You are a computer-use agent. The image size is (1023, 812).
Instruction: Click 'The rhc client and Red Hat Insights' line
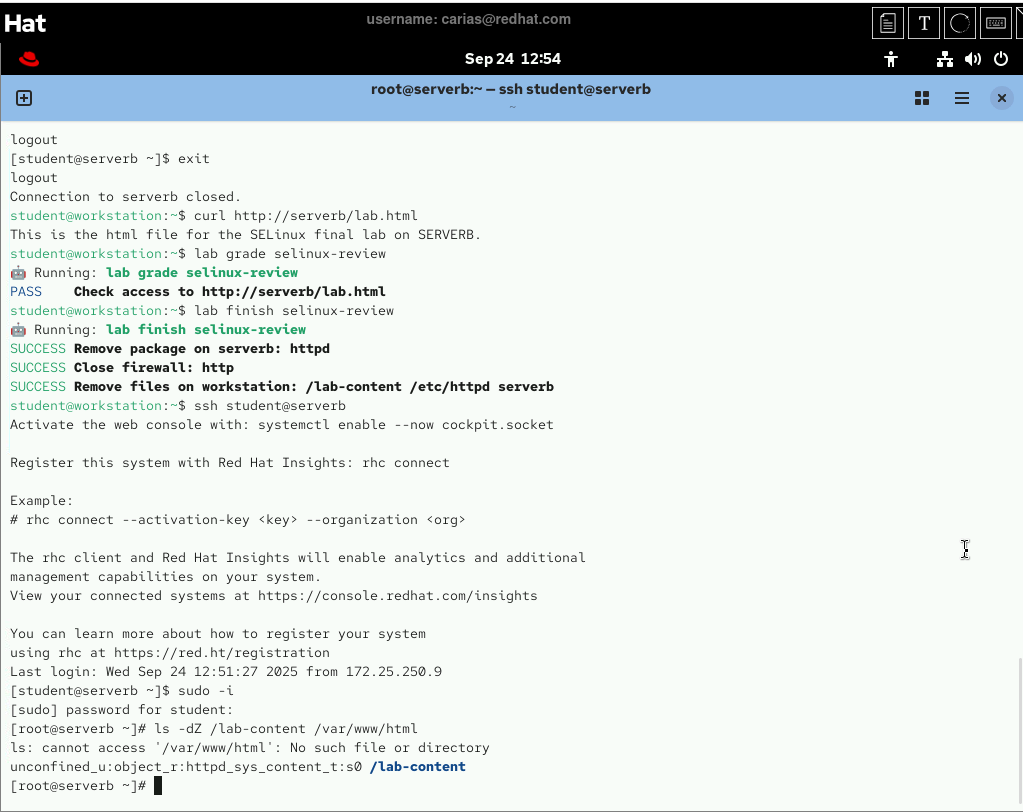pyautogui.click(x=298, y=558)
